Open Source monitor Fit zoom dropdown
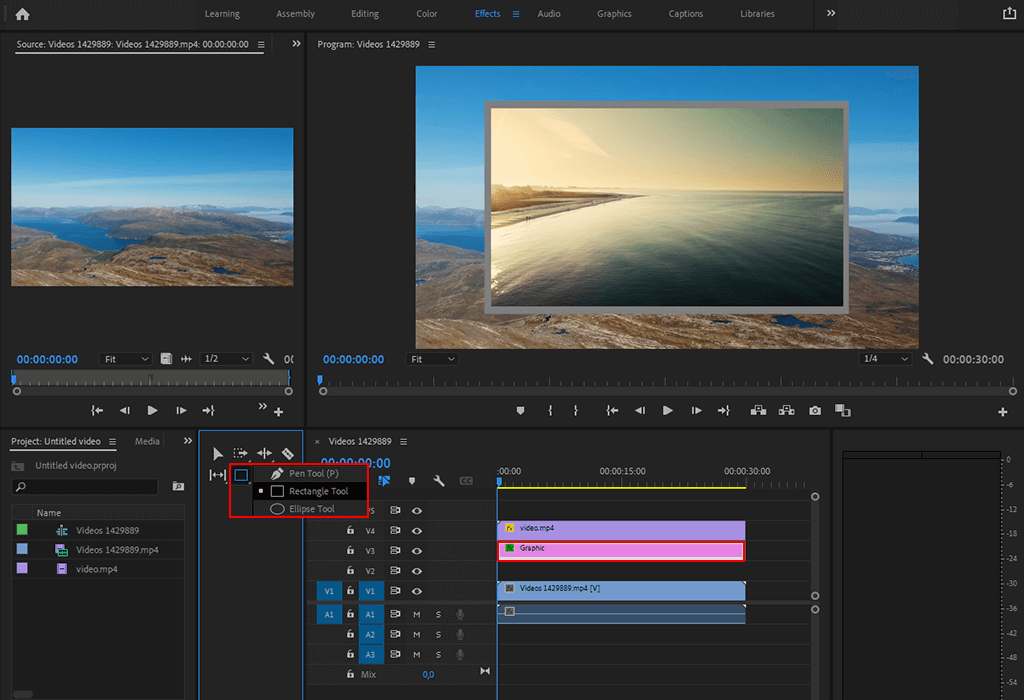 coord(126,359)
